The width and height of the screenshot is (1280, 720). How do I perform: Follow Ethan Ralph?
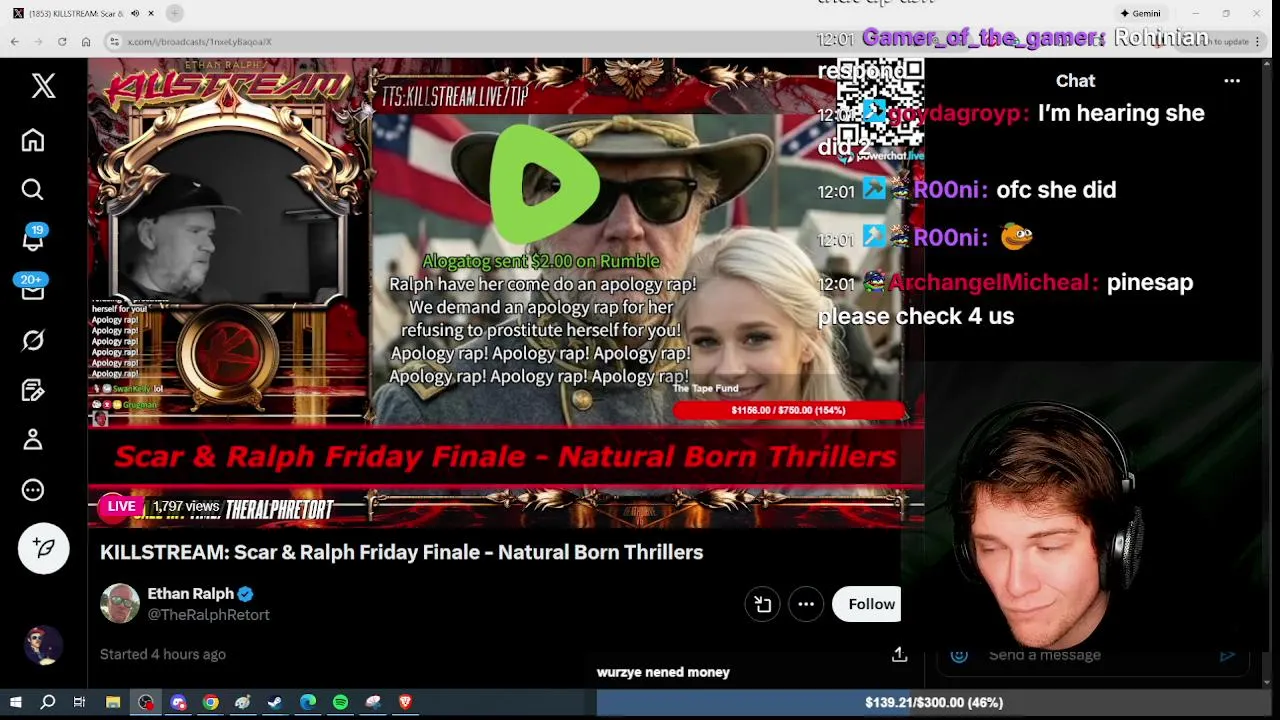(867, 604)
